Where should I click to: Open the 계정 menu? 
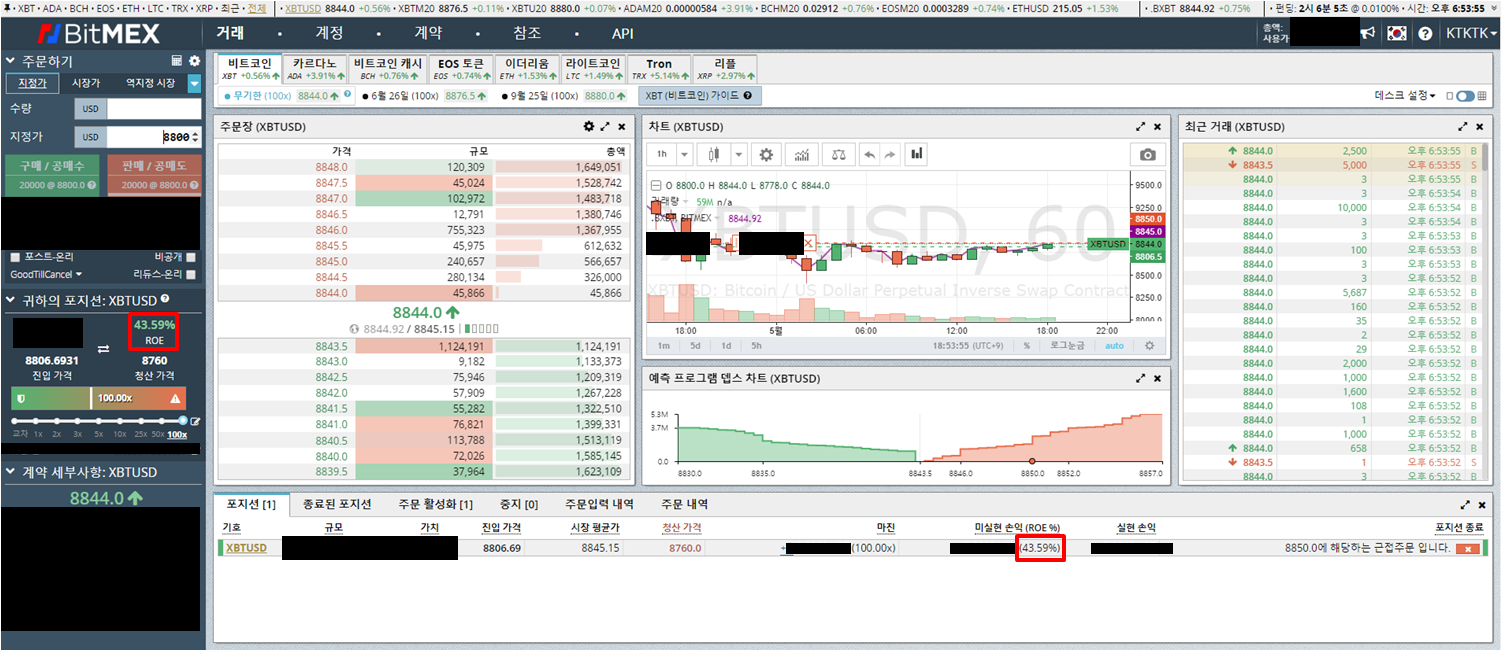click(329, 33)
